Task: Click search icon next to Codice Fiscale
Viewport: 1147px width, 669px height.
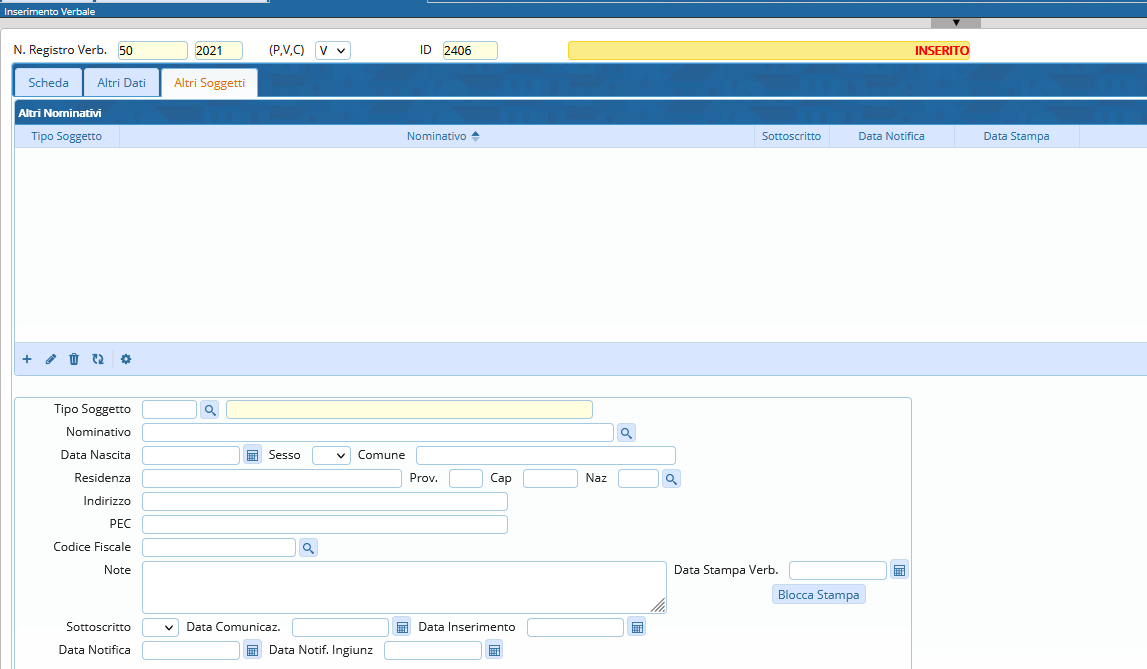Action: click(309, 547)
